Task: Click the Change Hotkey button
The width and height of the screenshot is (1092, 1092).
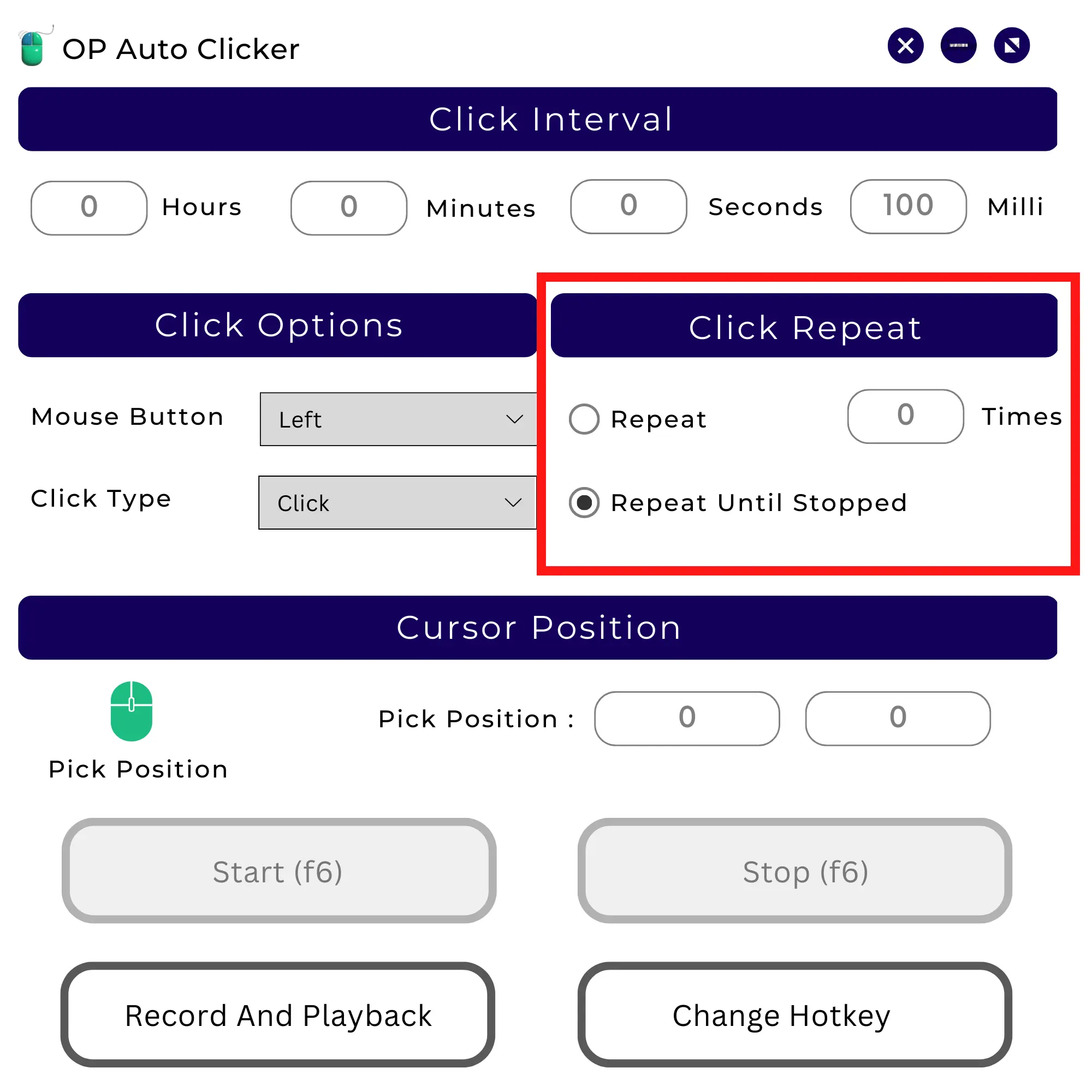Action: click(x=794, y=1015)
